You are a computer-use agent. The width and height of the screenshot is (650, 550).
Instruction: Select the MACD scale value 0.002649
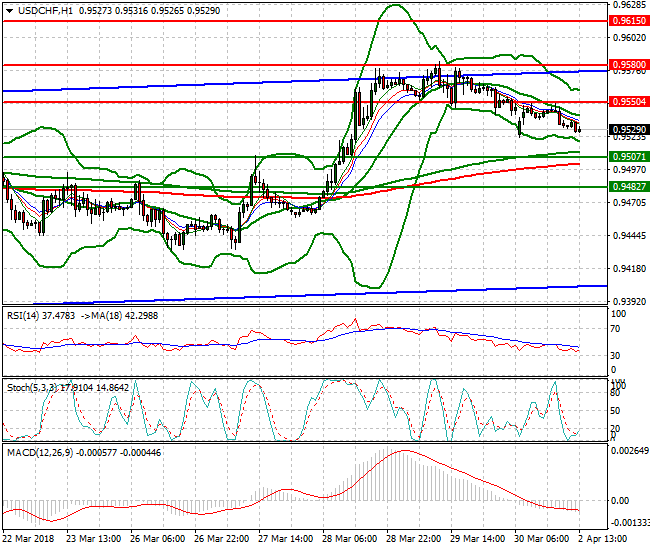tap(630, 451)
